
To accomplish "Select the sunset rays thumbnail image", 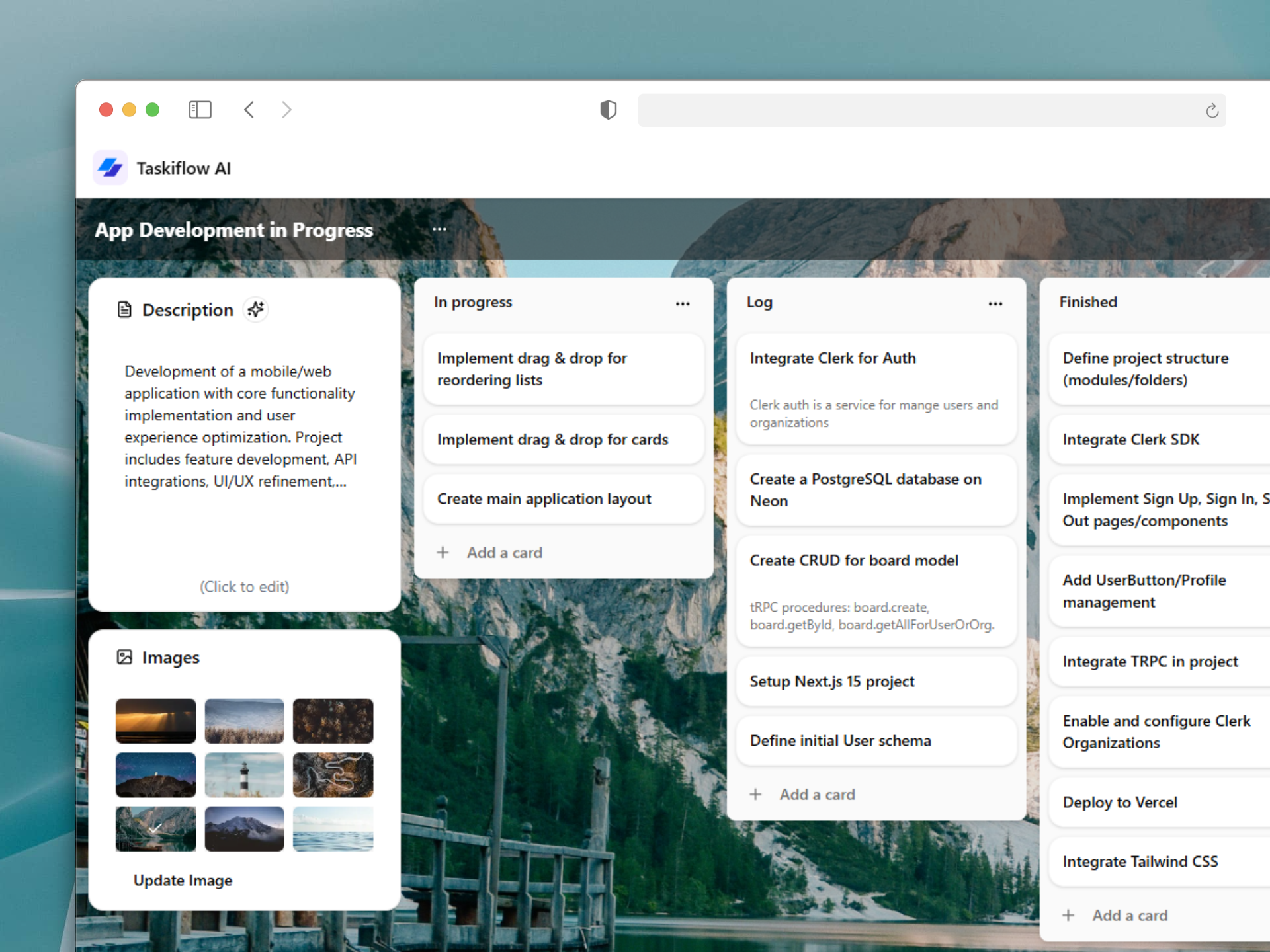I will 155,721.
